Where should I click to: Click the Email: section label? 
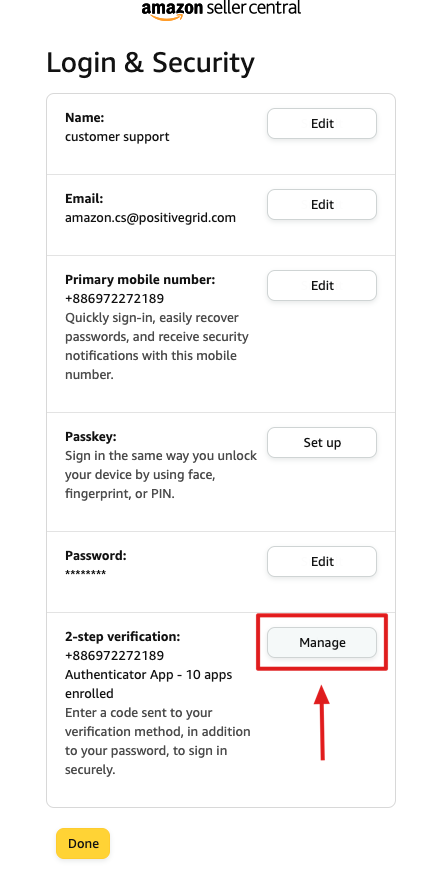84,199
